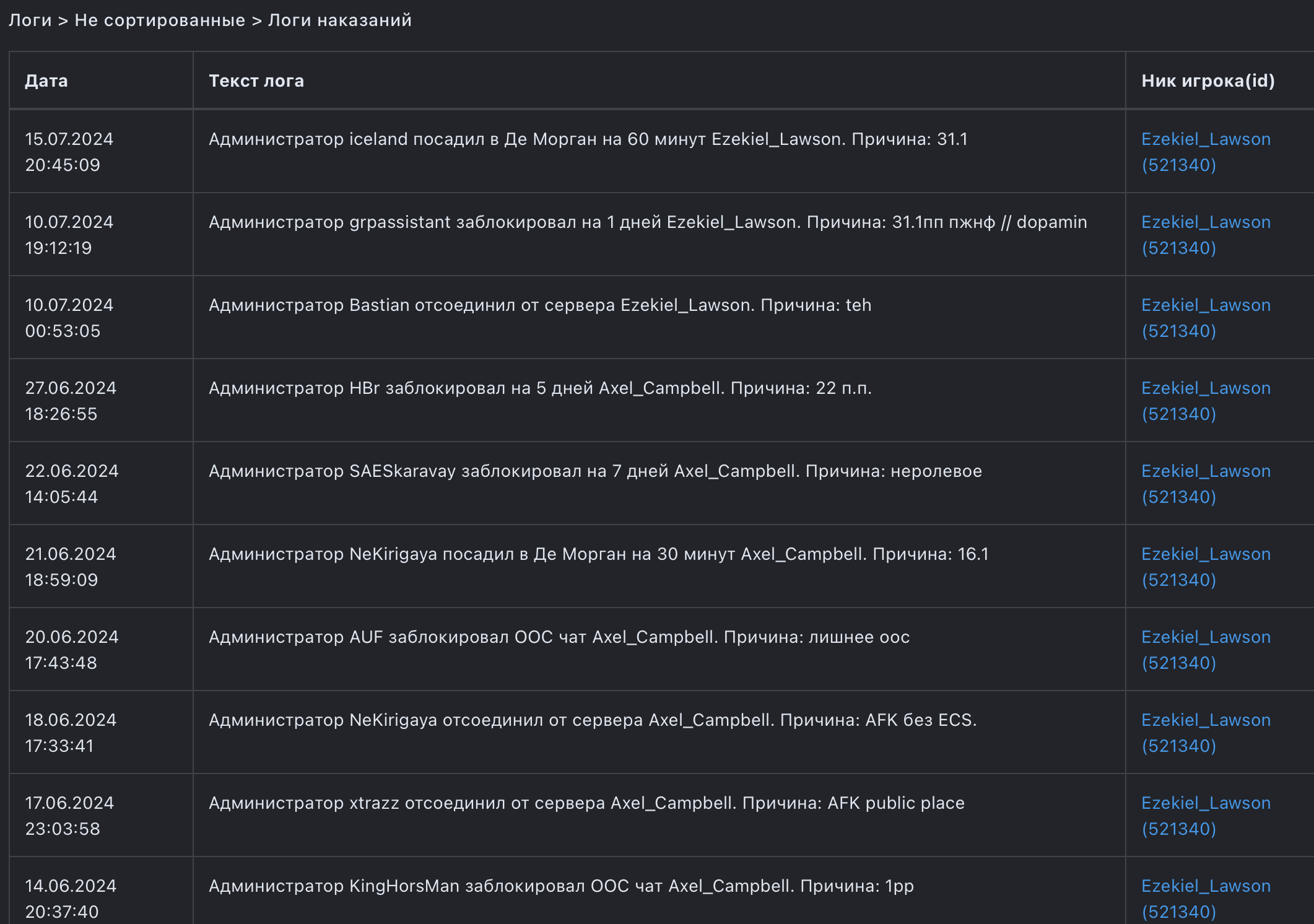Click player link in the 14.06.2024 row
Image resolution: width=1314 pixels, height=924 pixels.
[x=1206, y=898]
